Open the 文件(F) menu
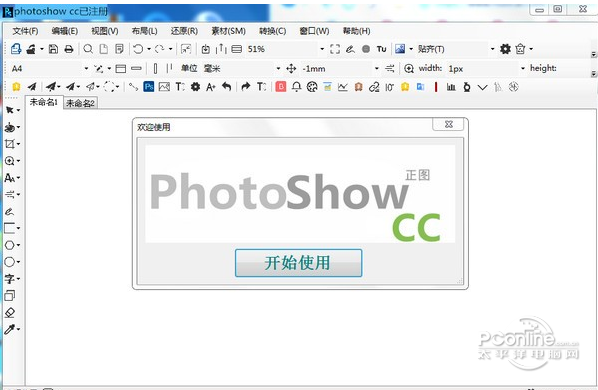Viewport: 598px width, 390px height. click(x=25, y=31)
